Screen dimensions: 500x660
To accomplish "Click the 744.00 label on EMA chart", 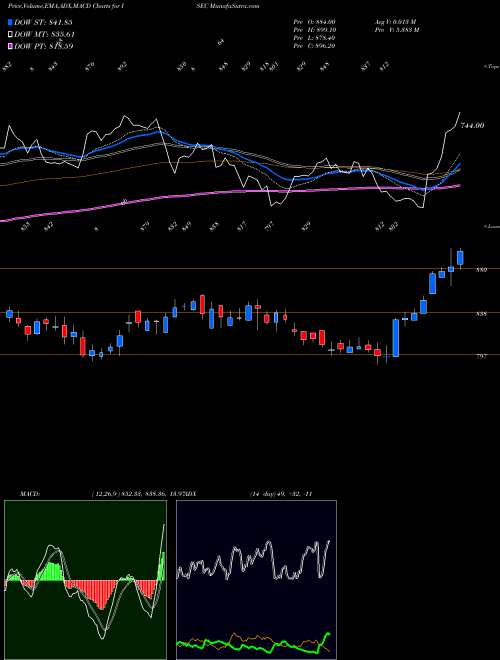I will coord(472,125).
